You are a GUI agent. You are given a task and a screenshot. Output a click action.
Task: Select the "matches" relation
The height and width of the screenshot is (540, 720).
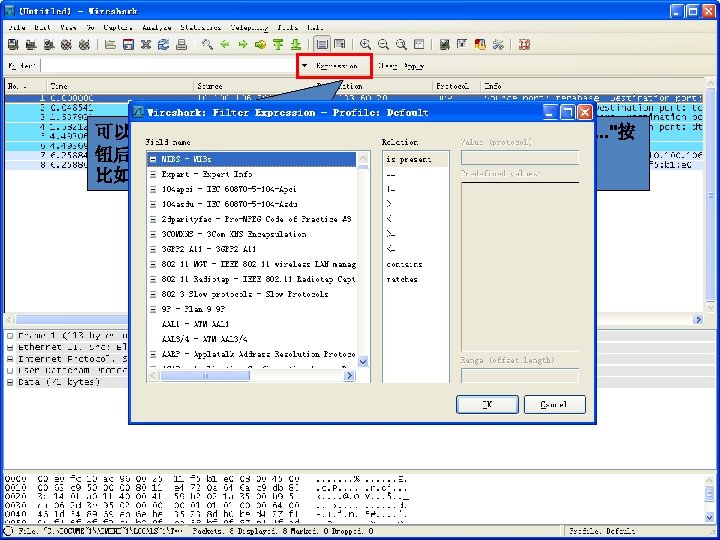pos(402,279)
